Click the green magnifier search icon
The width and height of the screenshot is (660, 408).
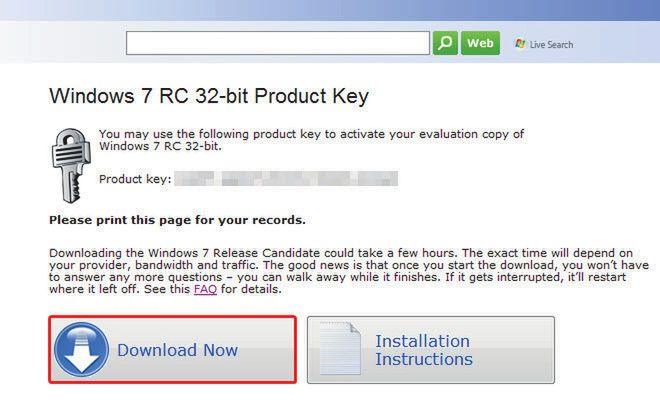pos(445,44)
